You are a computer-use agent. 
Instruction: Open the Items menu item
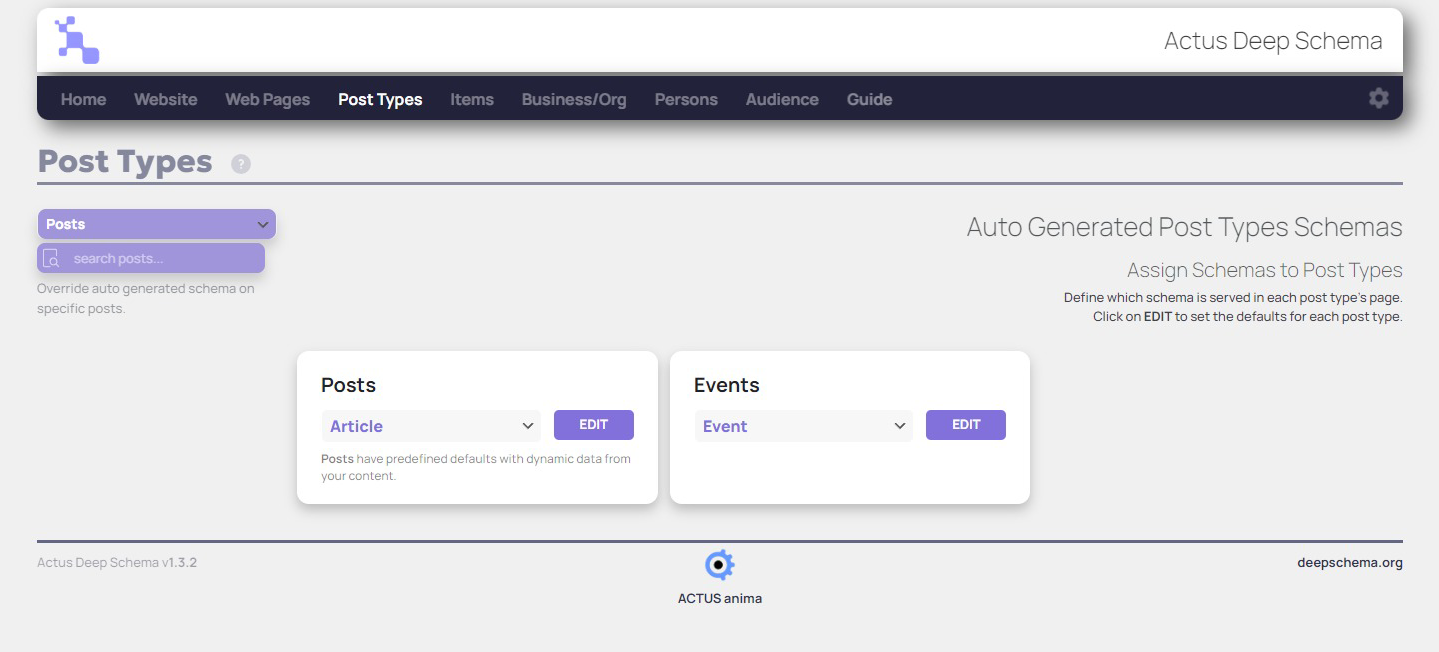coord(472,99)
